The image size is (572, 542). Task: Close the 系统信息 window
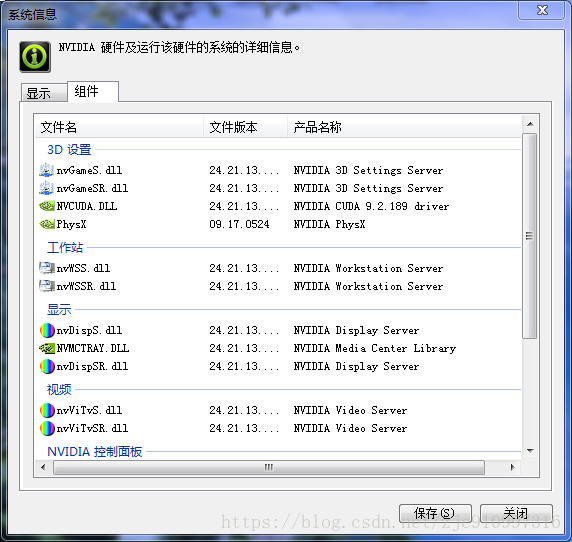point(542,10)
